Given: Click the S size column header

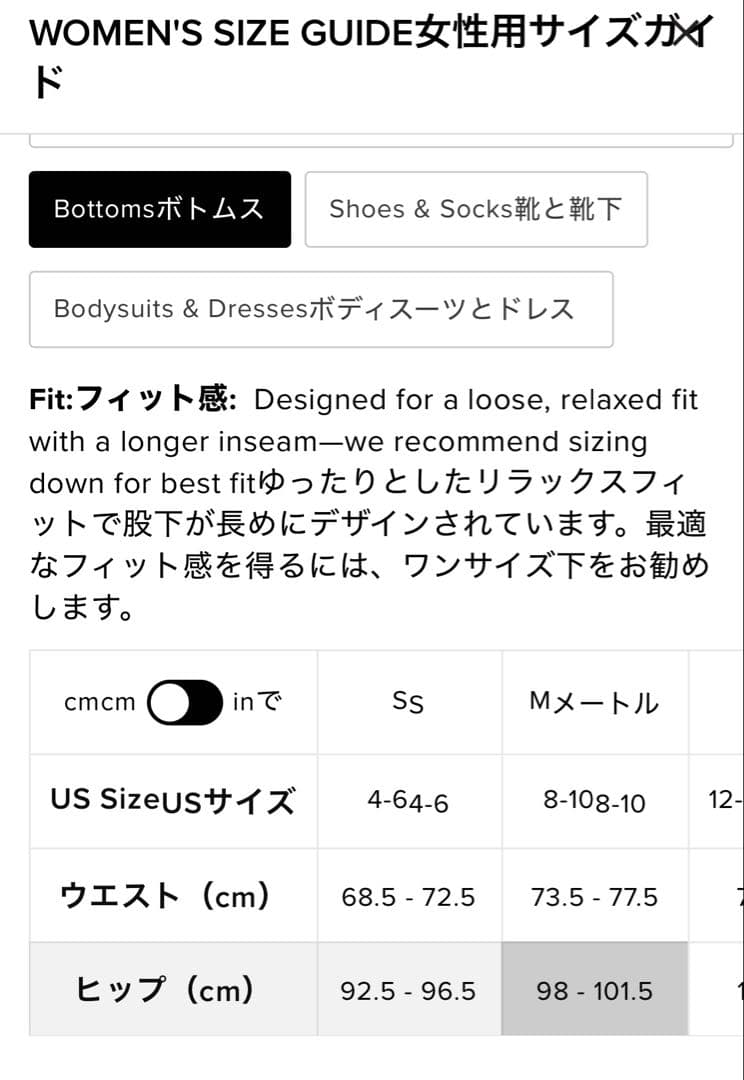Looking at the screenshot, I should coord(406,702).
